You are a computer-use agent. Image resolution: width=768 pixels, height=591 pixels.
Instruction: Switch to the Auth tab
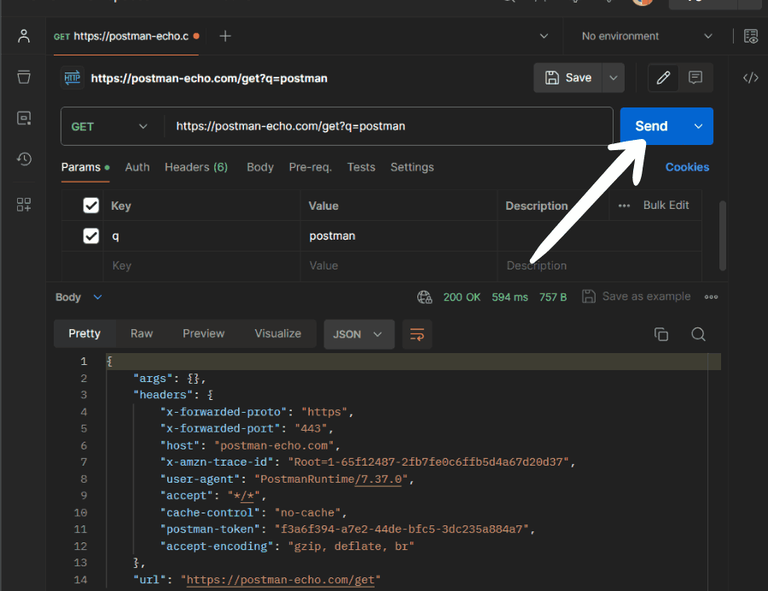(x=137, y=167)
